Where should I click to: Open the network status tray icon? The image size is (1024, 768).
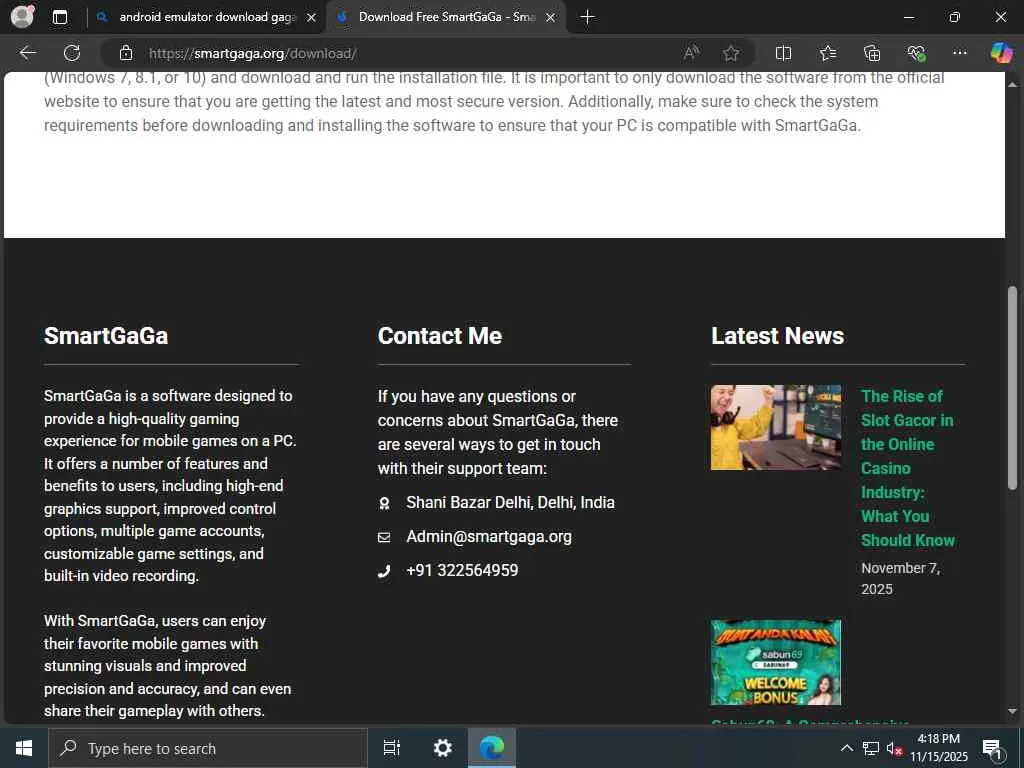click(871, 748)
